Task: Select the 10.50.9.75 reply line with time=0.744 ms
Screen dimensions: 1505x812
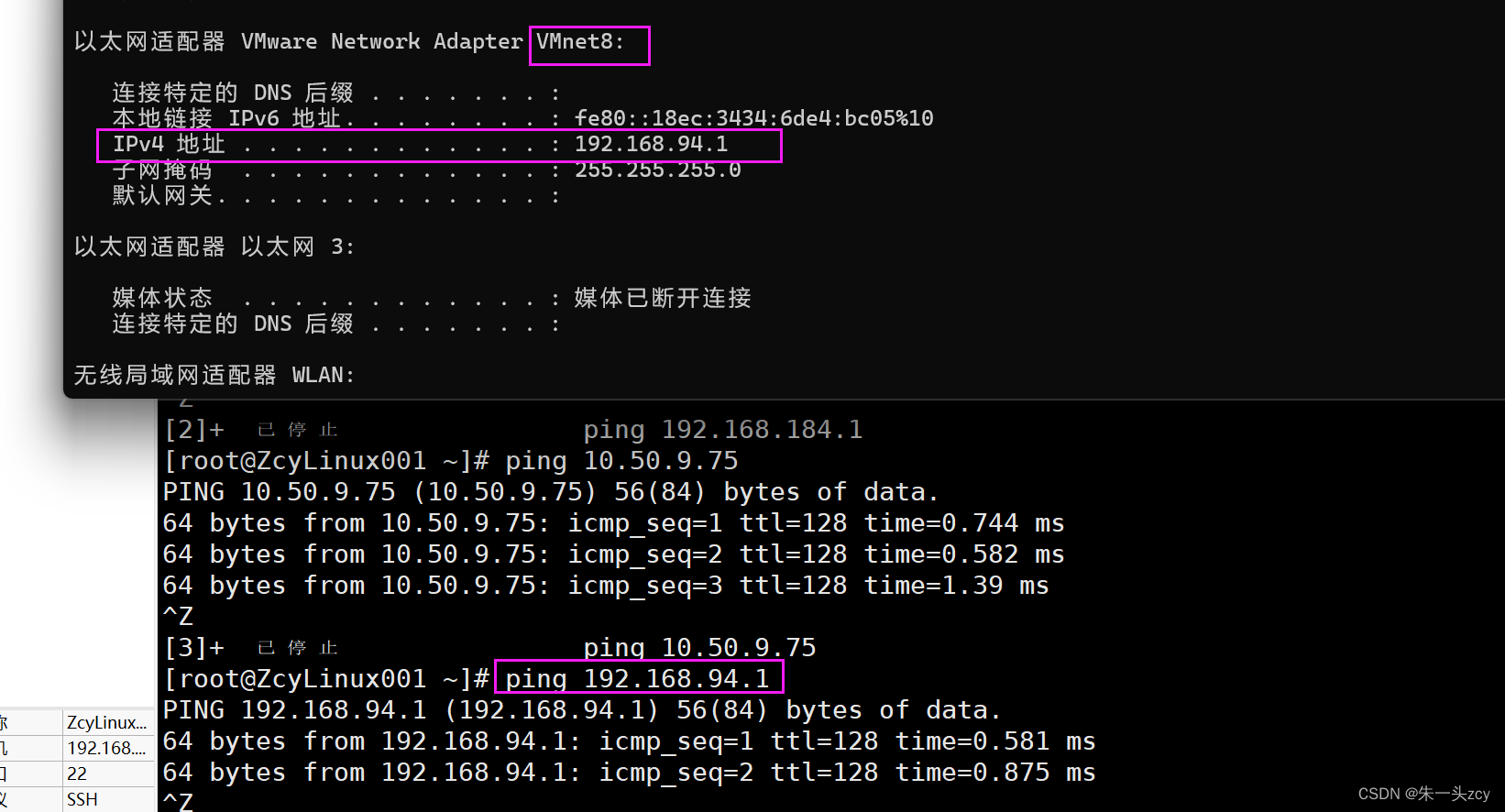Action: coord(614,523)
